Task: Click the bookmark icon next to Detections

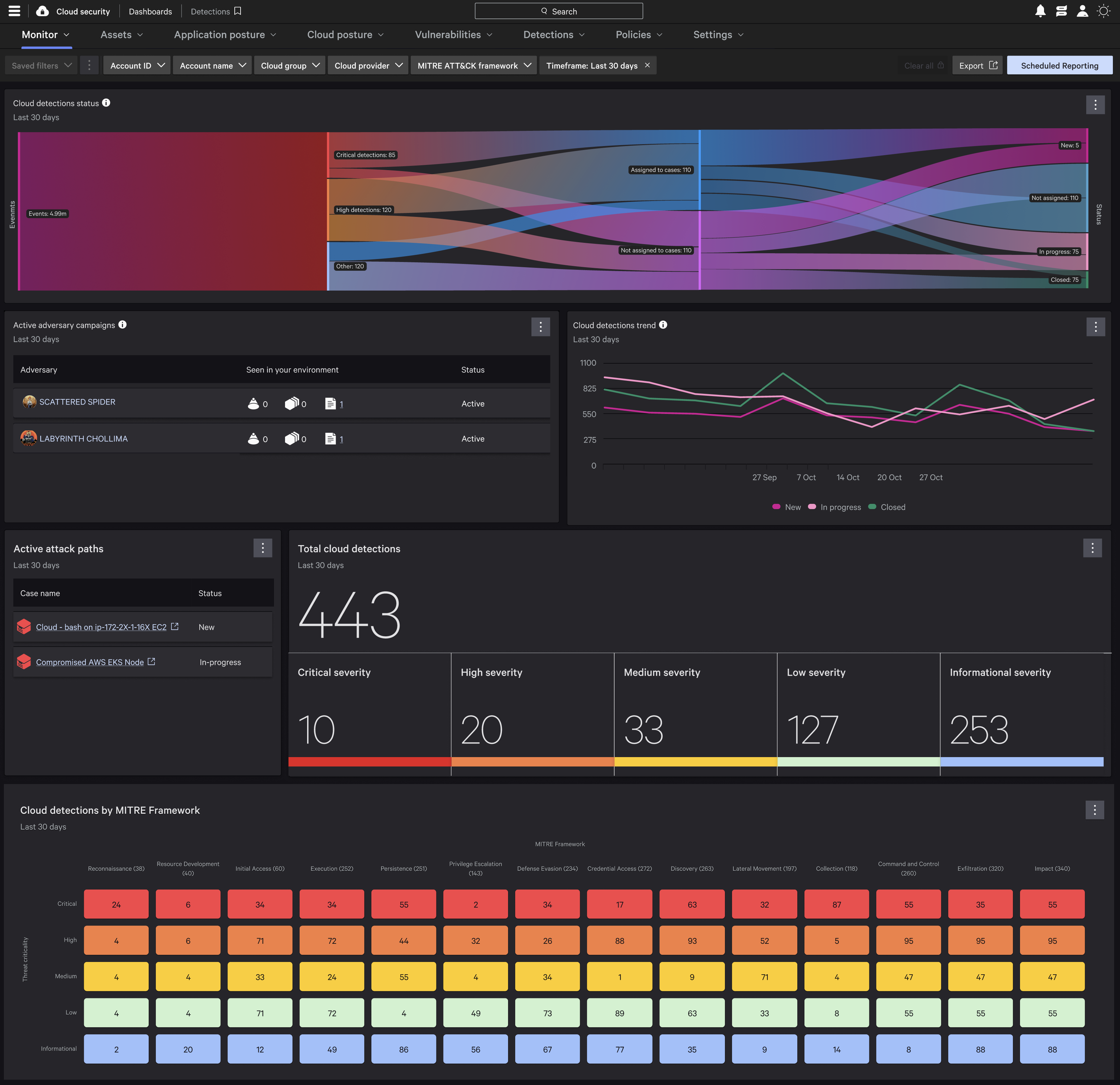Action: tap(238, 11)
